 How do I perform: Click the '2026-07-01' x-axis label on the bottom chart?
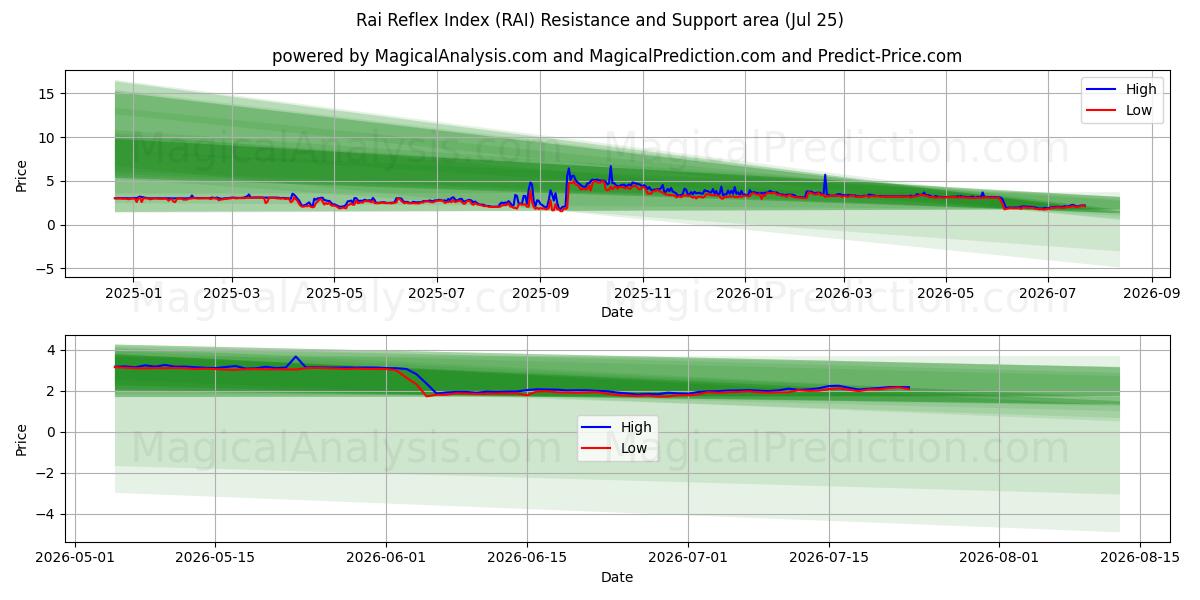click(x=688, y=557)
